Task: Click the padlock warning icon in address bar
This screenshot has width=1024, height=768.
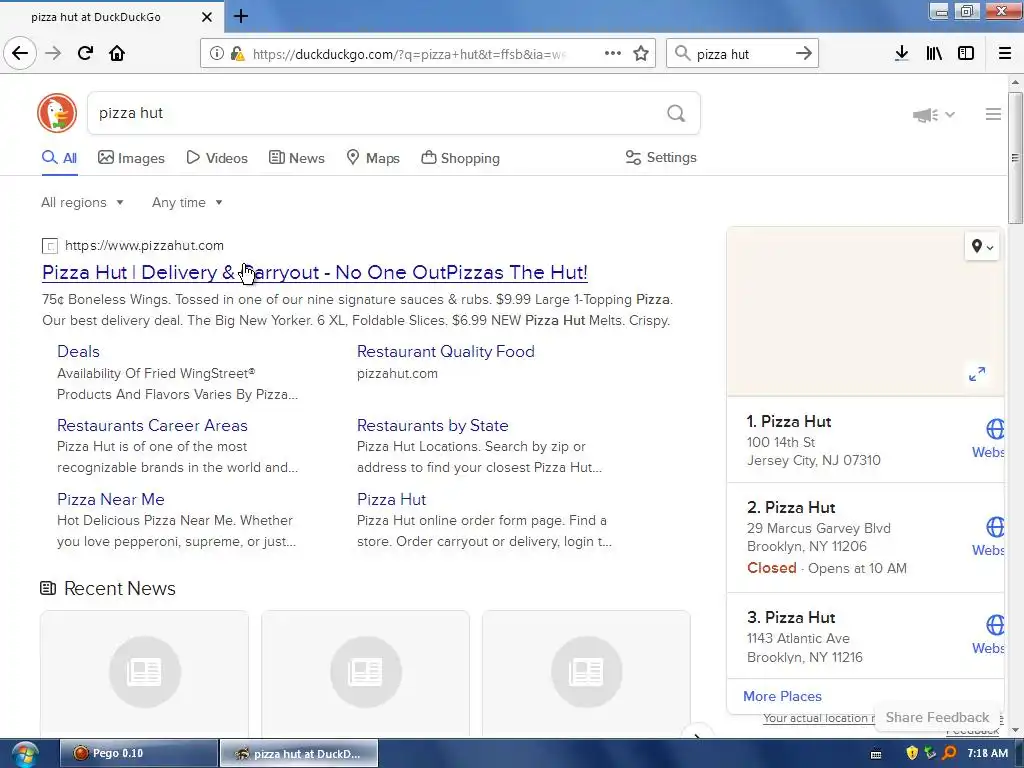Action: [x=237, y=54]
